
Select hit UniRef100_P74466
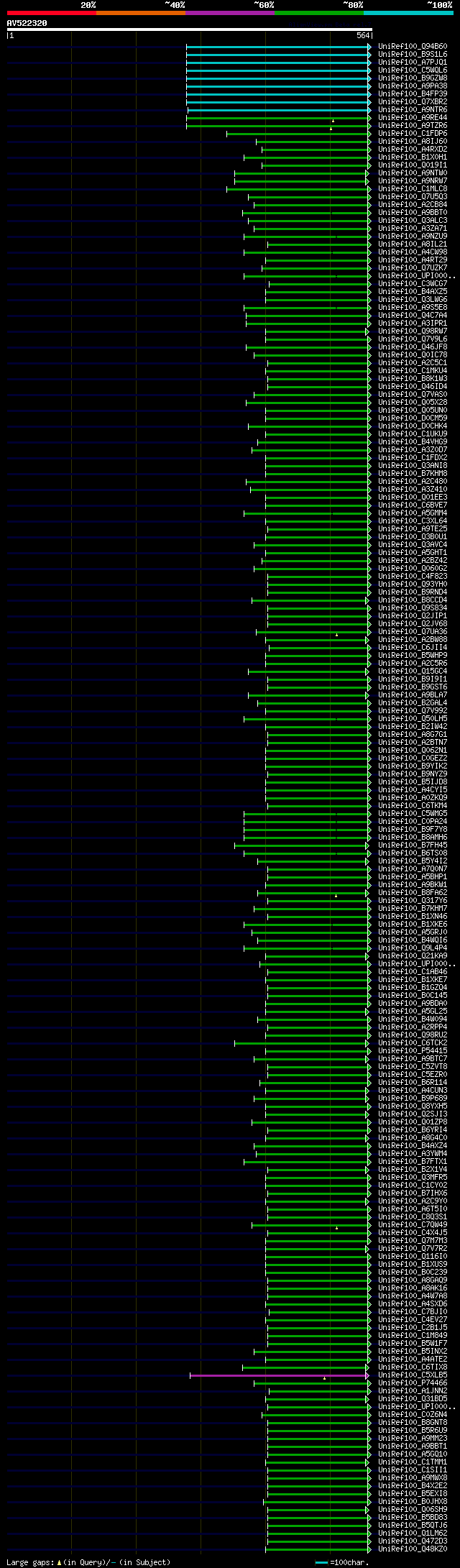click(x=413, y=1383)
